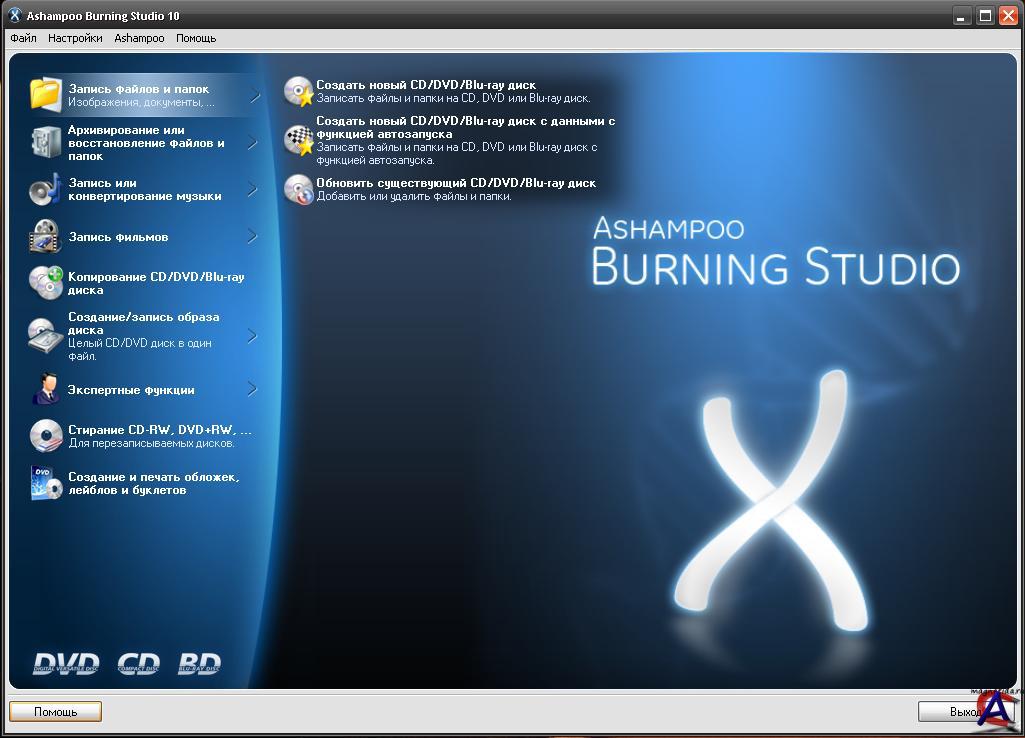
Task: Open the Настройки menu
Action: tap(75, 38)
